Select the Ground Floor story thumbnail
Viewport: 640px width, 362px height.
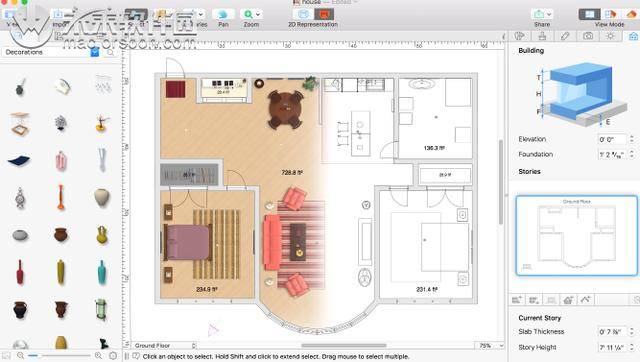577,235
